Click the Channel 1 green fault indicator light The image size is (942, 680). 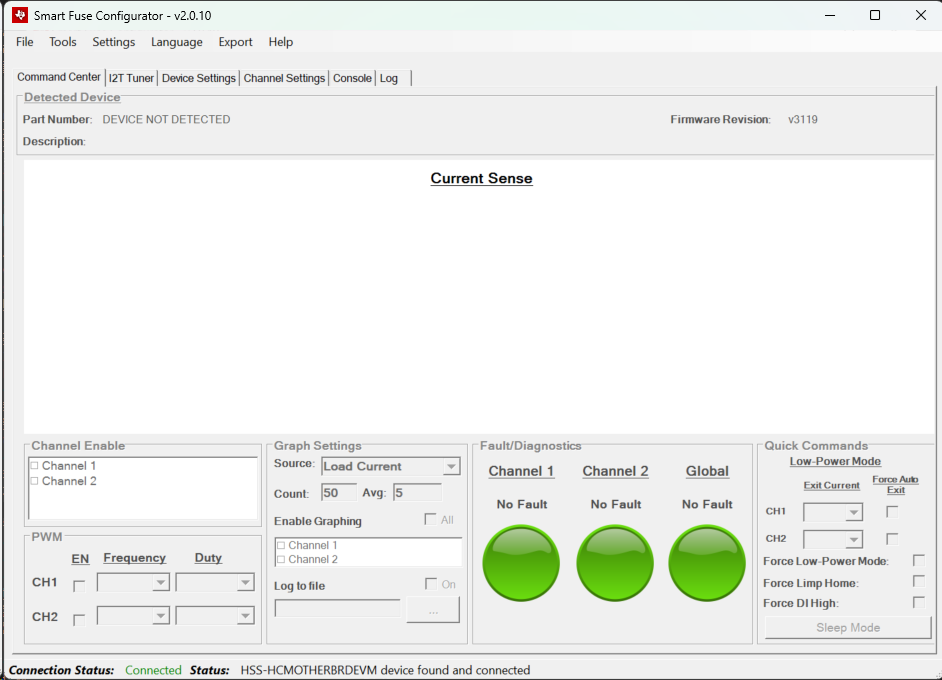coord(521,563)
